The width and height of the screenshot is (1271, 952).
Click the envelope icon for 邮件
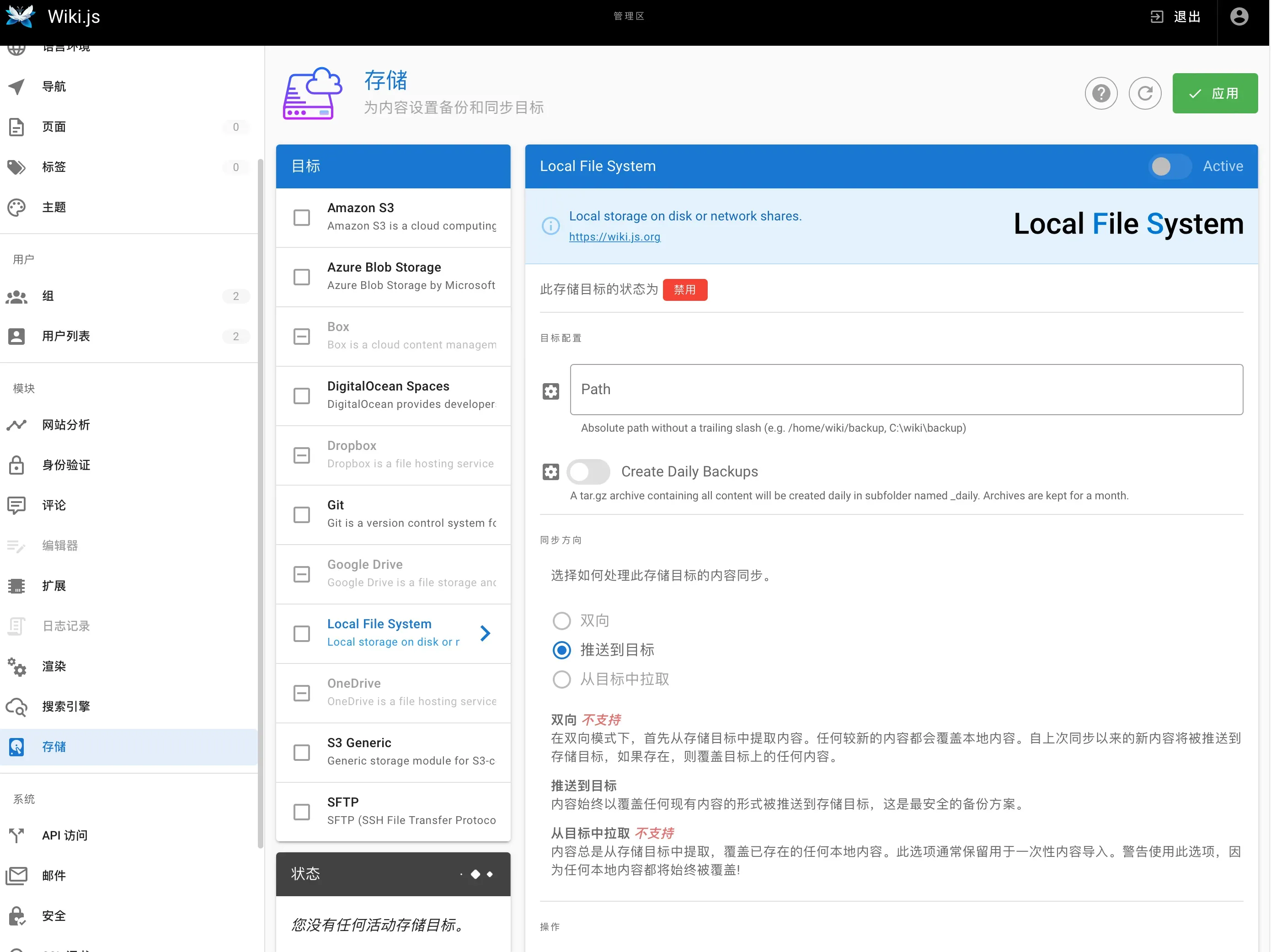(x=16, y=876)
